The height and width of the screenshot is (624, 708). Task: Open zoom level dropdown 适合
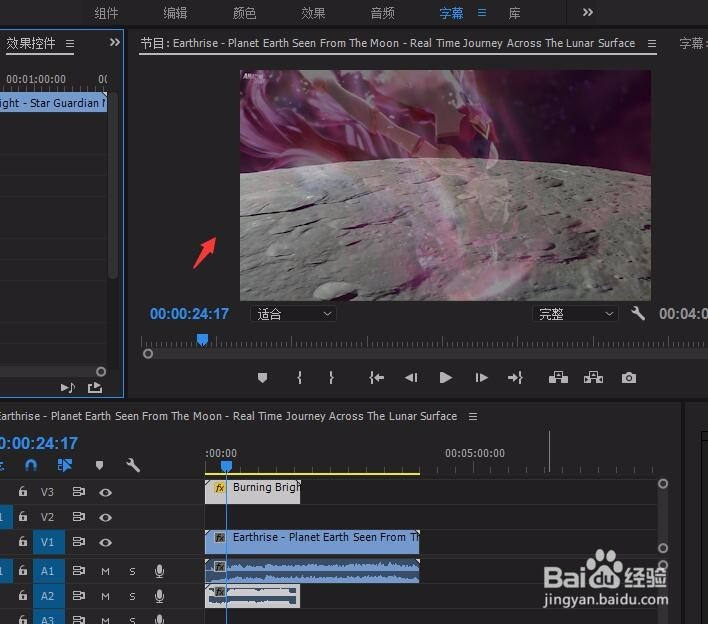pos(293,313)
